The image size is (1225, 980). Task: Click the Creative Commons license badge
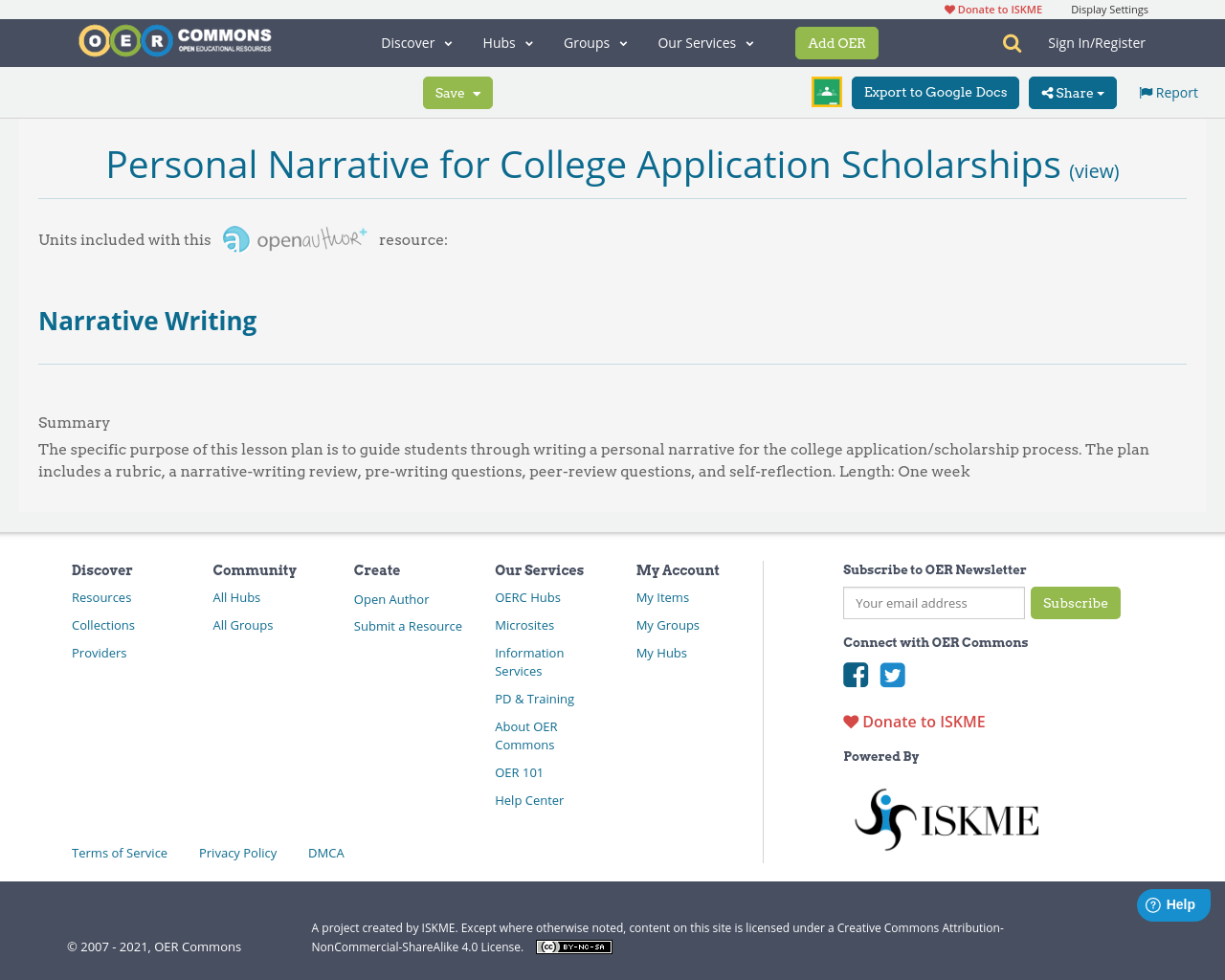(573, 946)
